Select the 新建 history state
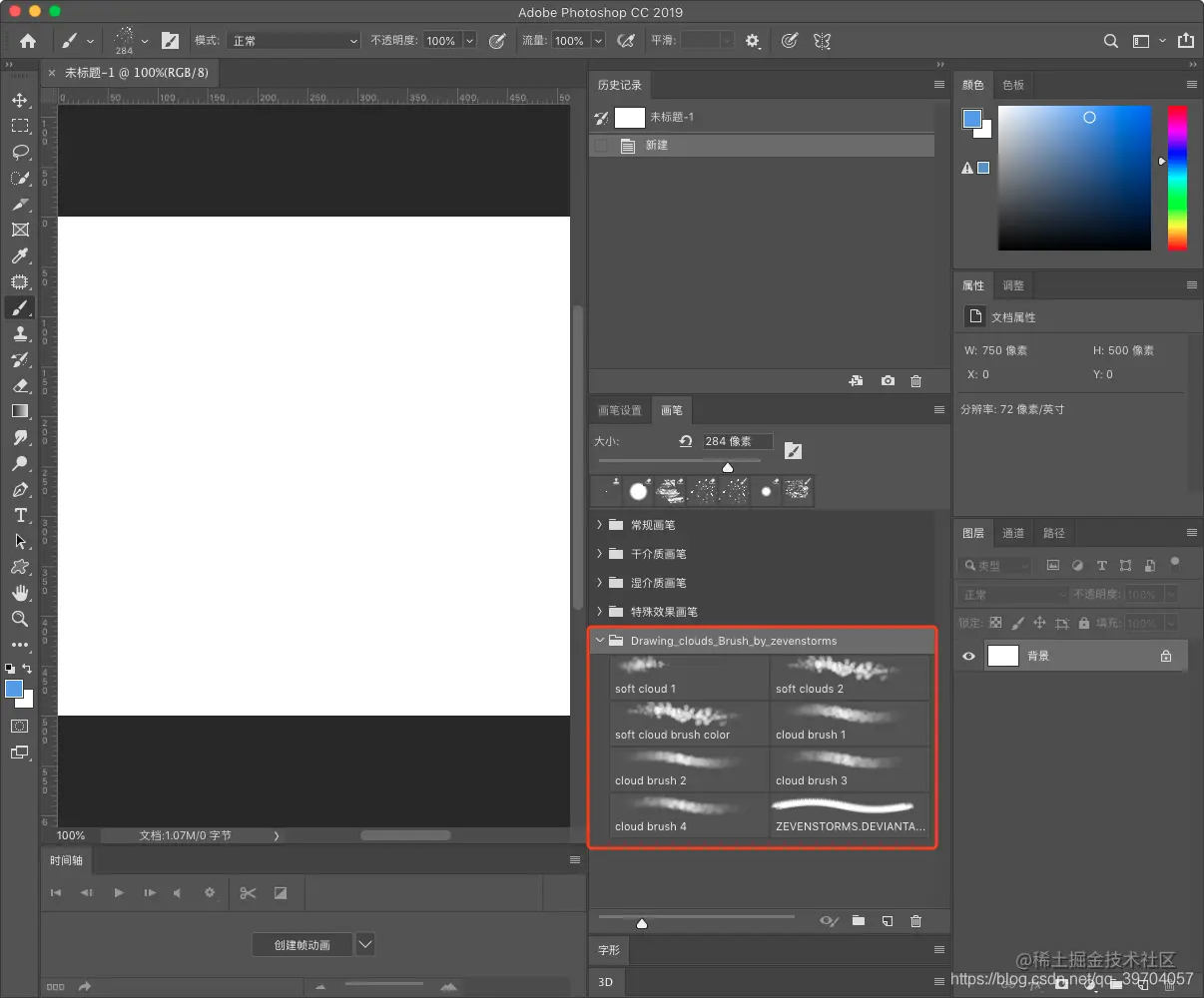 tap(762, 146)
